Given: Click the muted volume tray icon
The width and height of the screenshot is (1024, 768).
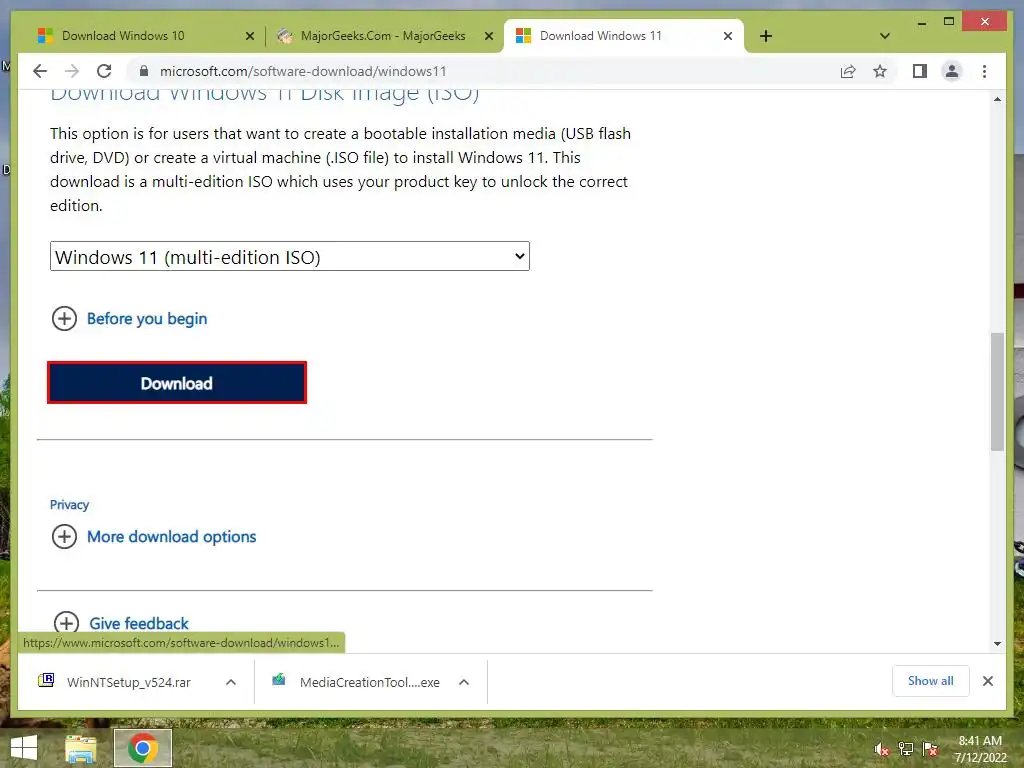Looking at the screenshot, I should point(882,749).
